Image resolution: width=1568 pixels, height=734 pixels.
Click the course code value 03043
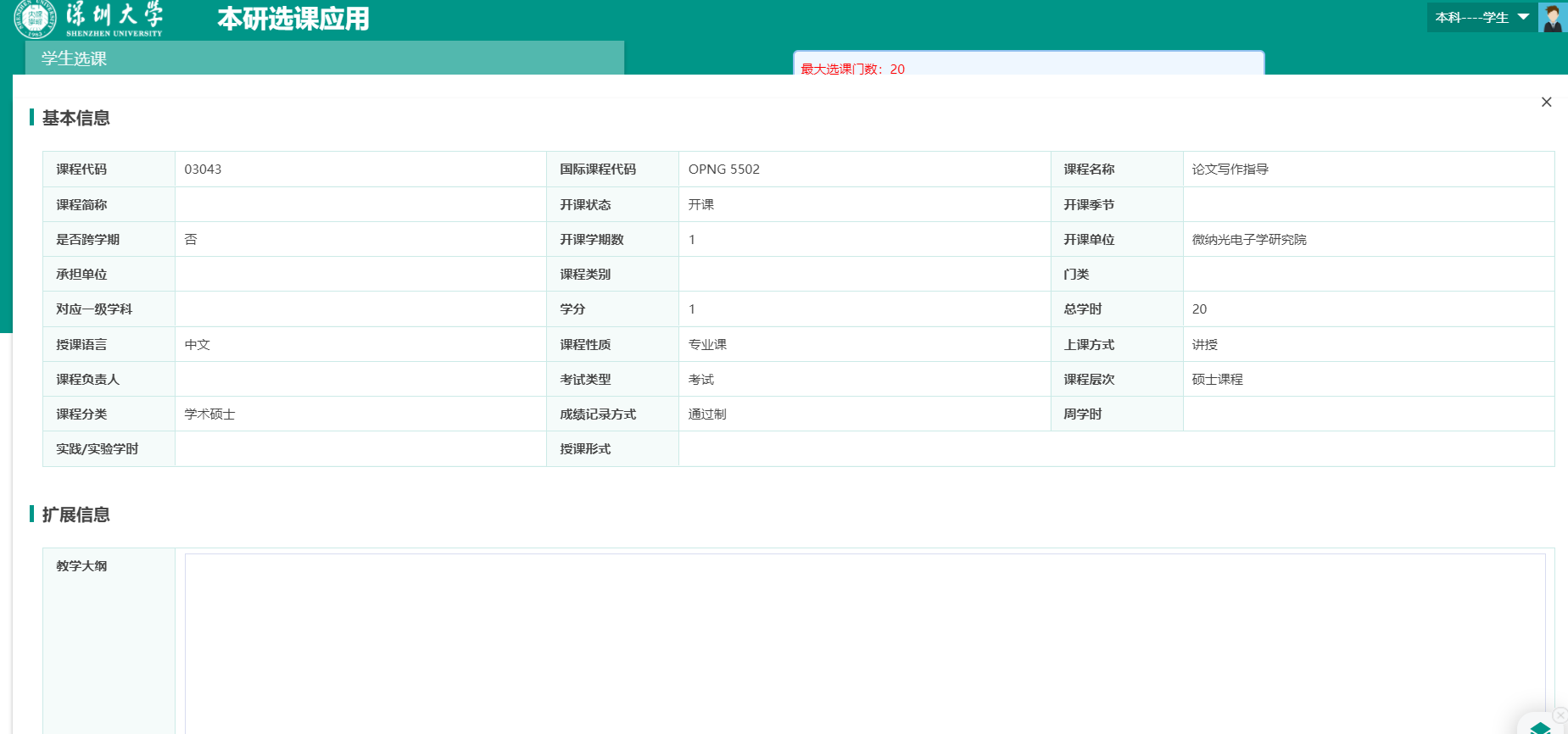coord(203,170)
